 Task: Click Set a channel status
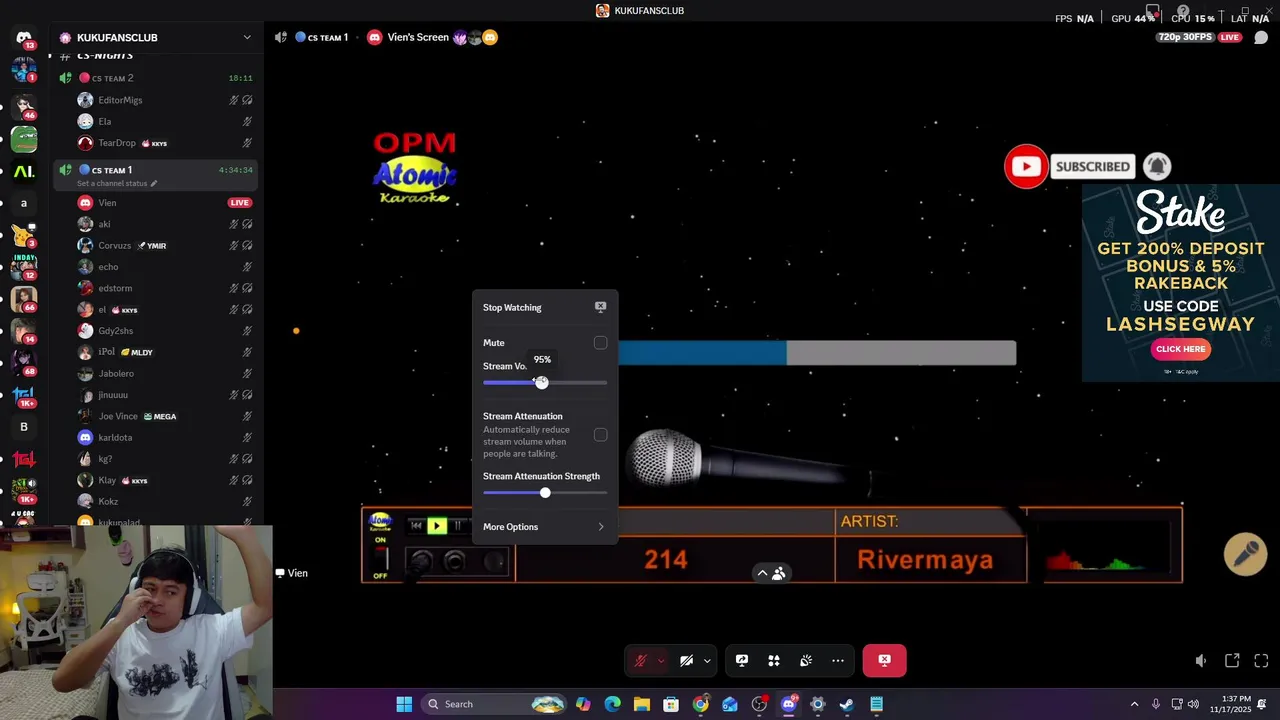[112, 184]
